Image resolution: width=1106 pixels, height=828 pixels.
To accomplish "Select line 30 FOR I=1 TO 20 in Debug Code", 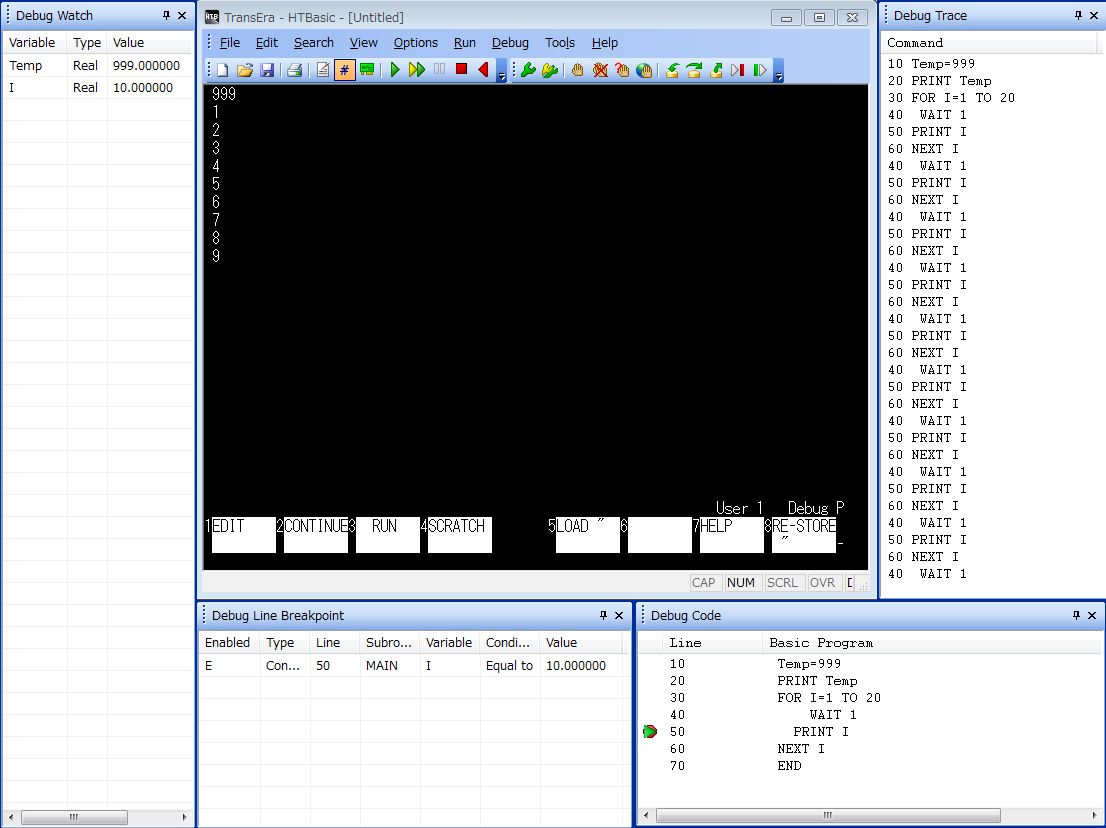I will 829,698.
